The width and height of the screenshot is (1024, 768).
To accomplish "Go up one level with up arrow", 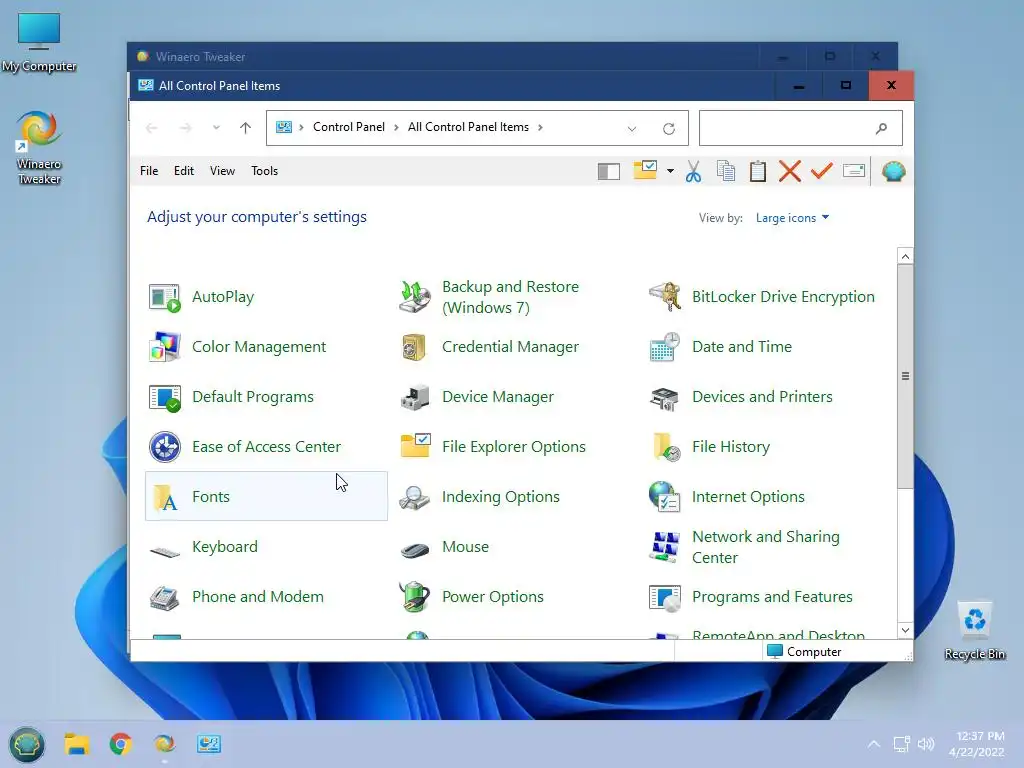I will click(x=246, y=127).
